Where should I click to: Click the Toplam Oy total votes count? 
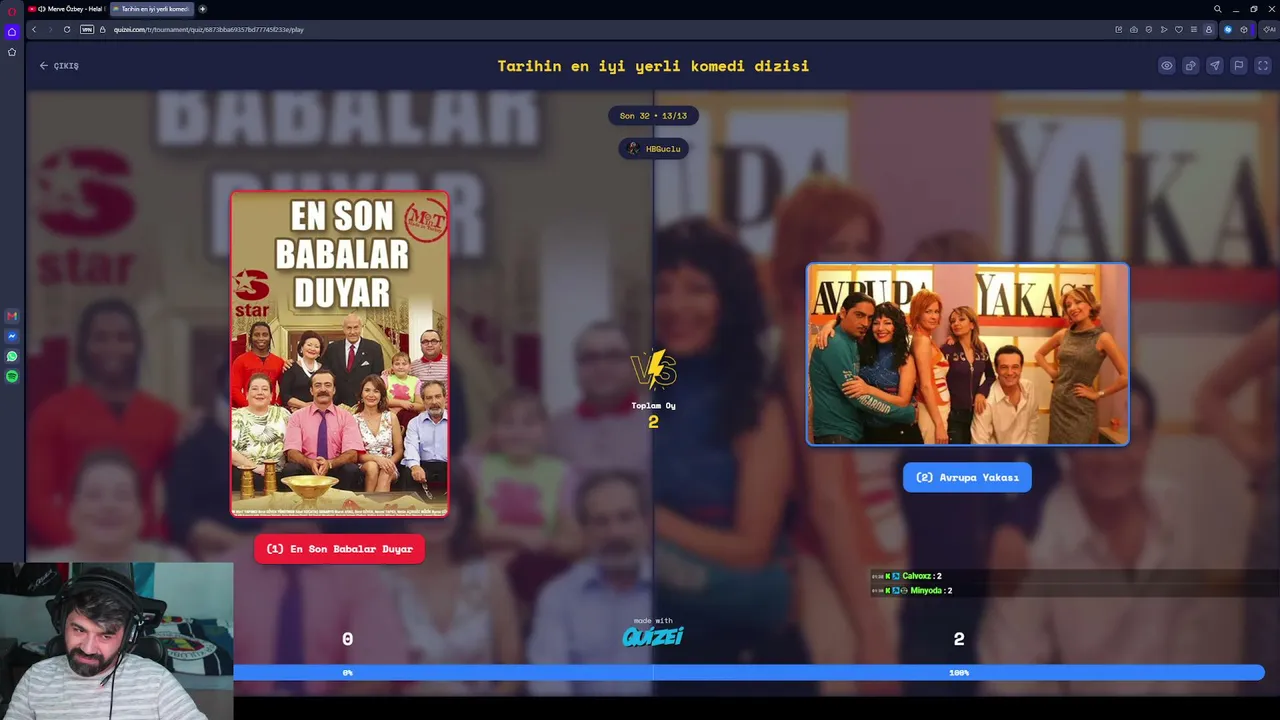(653, 414)
